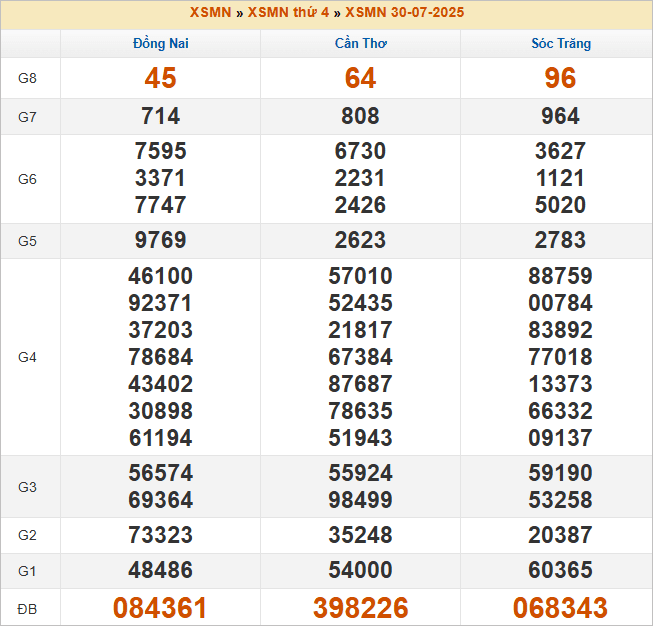
Task: Click G2 number 35248
Action: click(x=361, y=535)
